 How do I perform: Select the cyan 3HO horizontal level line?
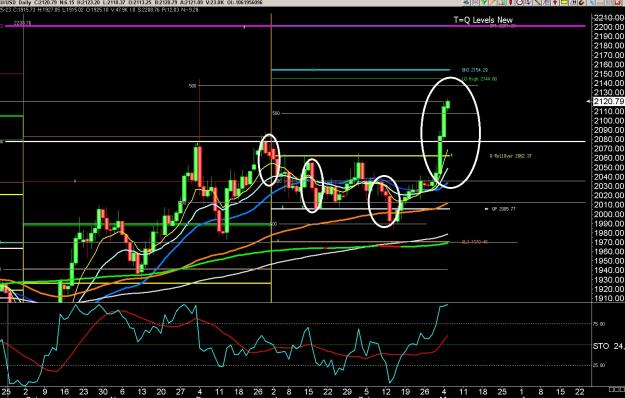coord(361,70)
